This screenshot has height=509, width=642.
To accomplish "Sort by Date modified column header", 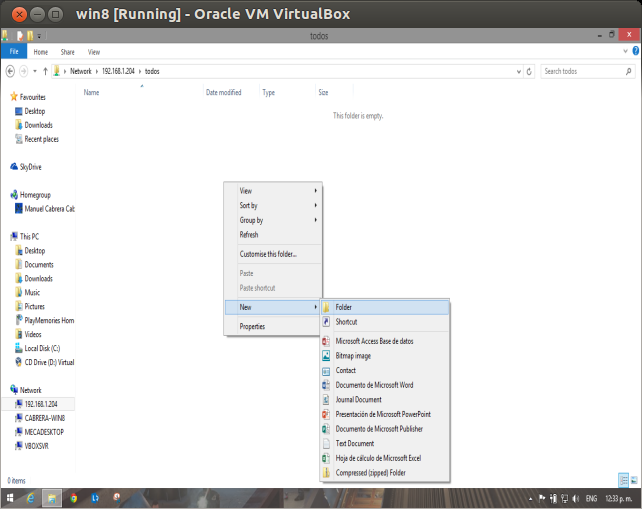I will pyautogui.click(x=224, y=93).
